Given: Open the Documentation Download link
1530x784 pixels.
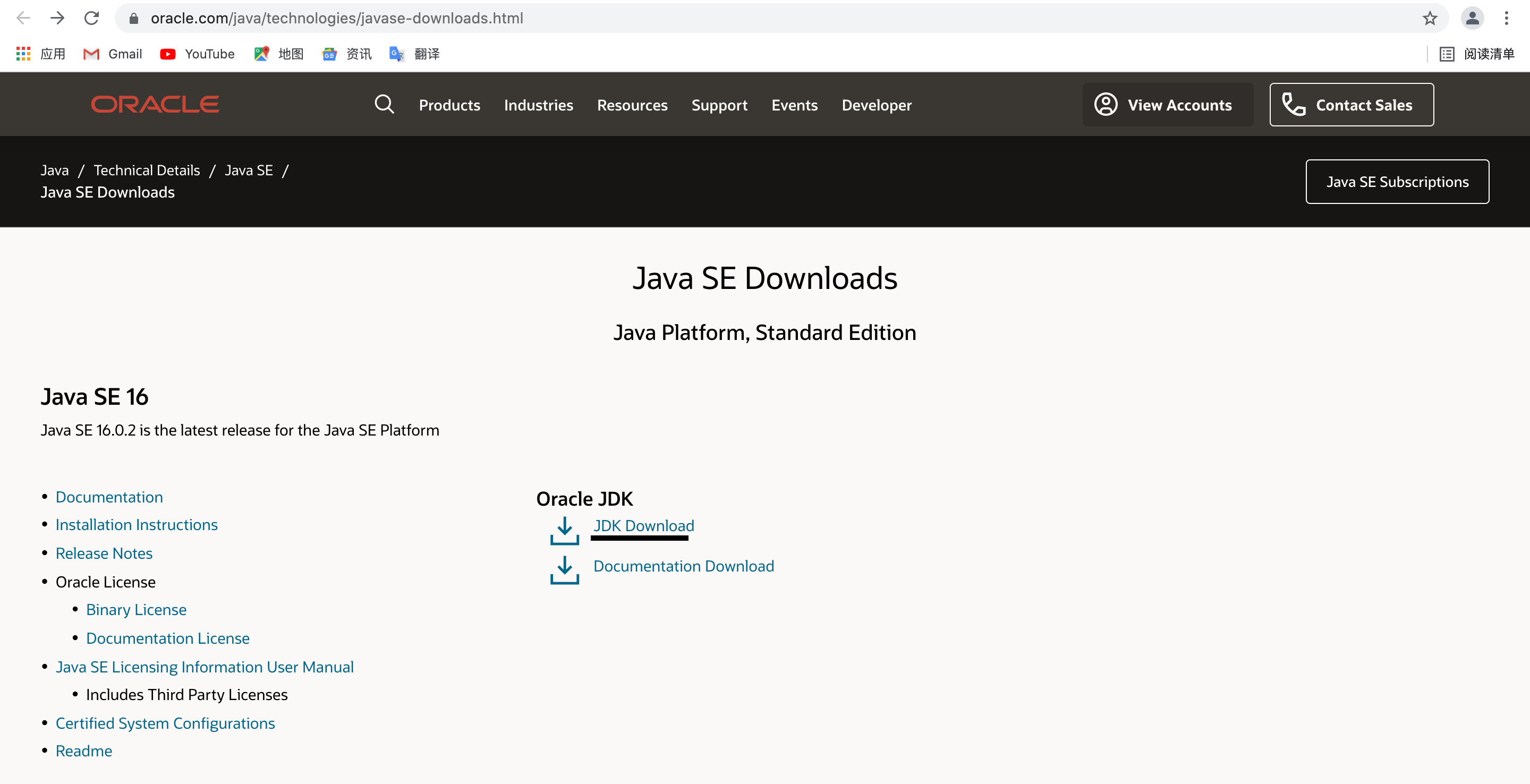Looking at the screenshot, I should 684,566.
